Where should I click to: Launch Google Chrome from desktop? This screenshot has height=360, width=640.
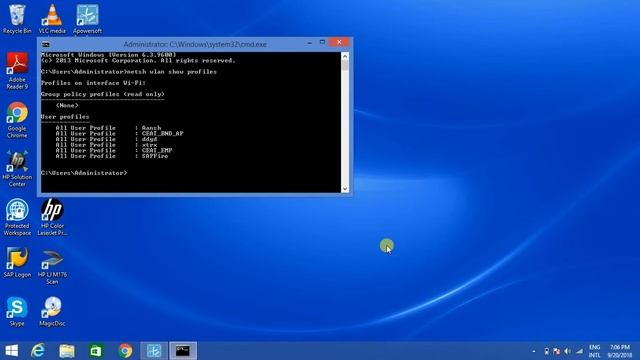point(17,120)
